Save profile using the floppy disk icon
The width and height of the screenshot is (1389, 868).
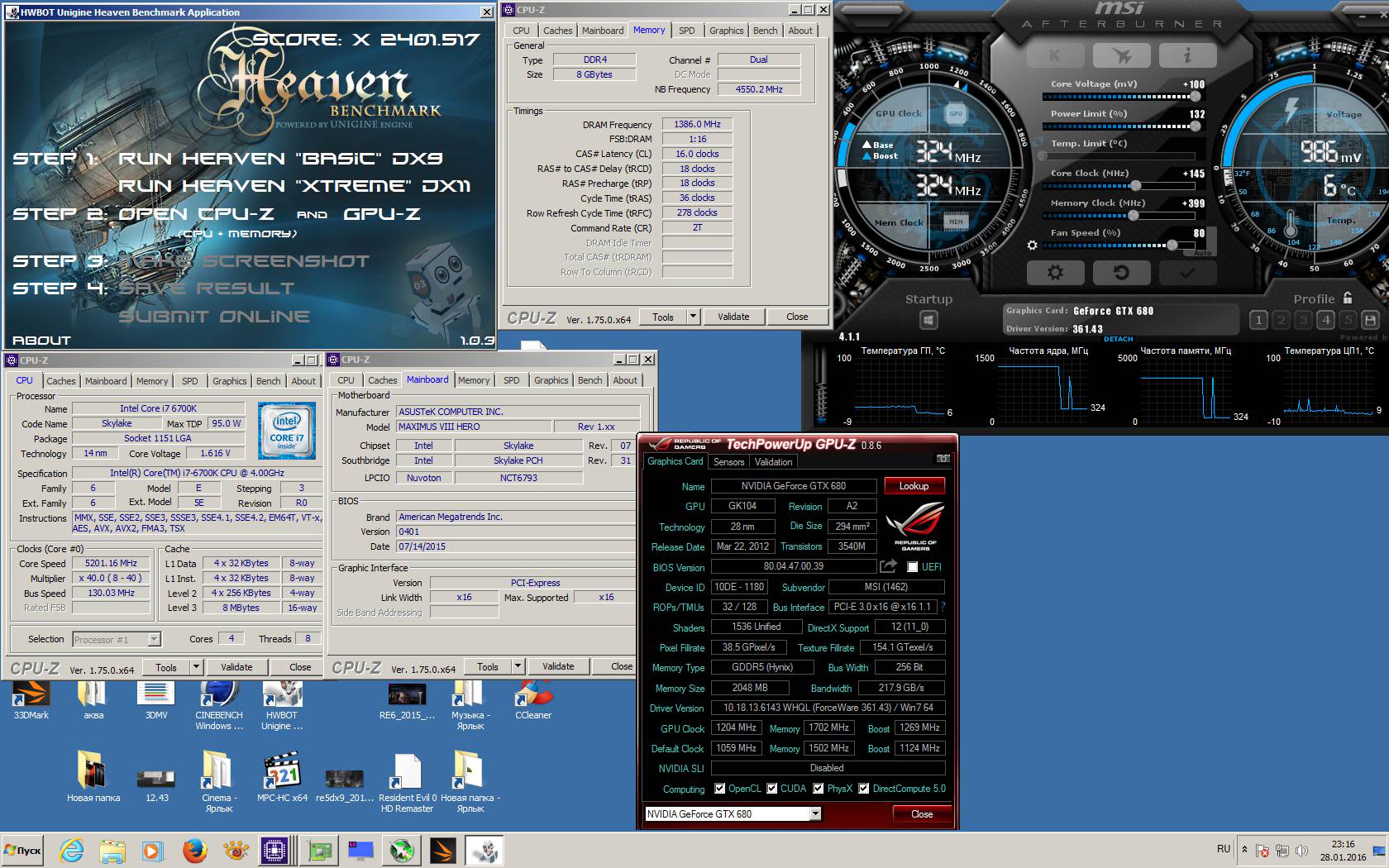click(x=1370, y=320)
